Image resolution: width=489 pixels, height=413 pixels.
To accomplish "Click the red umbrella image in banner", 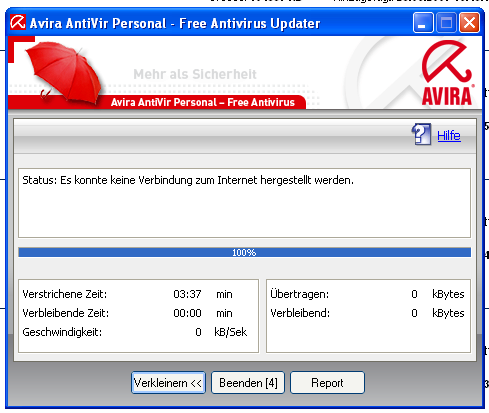I will tap(63, 72).
